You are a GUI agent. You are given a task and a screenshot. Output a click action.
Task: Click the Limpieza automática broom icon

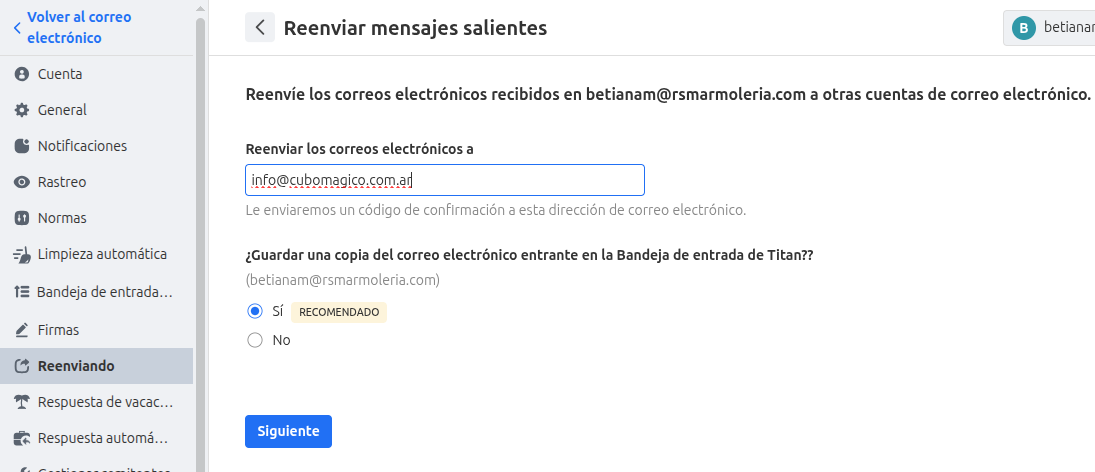[22, 254]
